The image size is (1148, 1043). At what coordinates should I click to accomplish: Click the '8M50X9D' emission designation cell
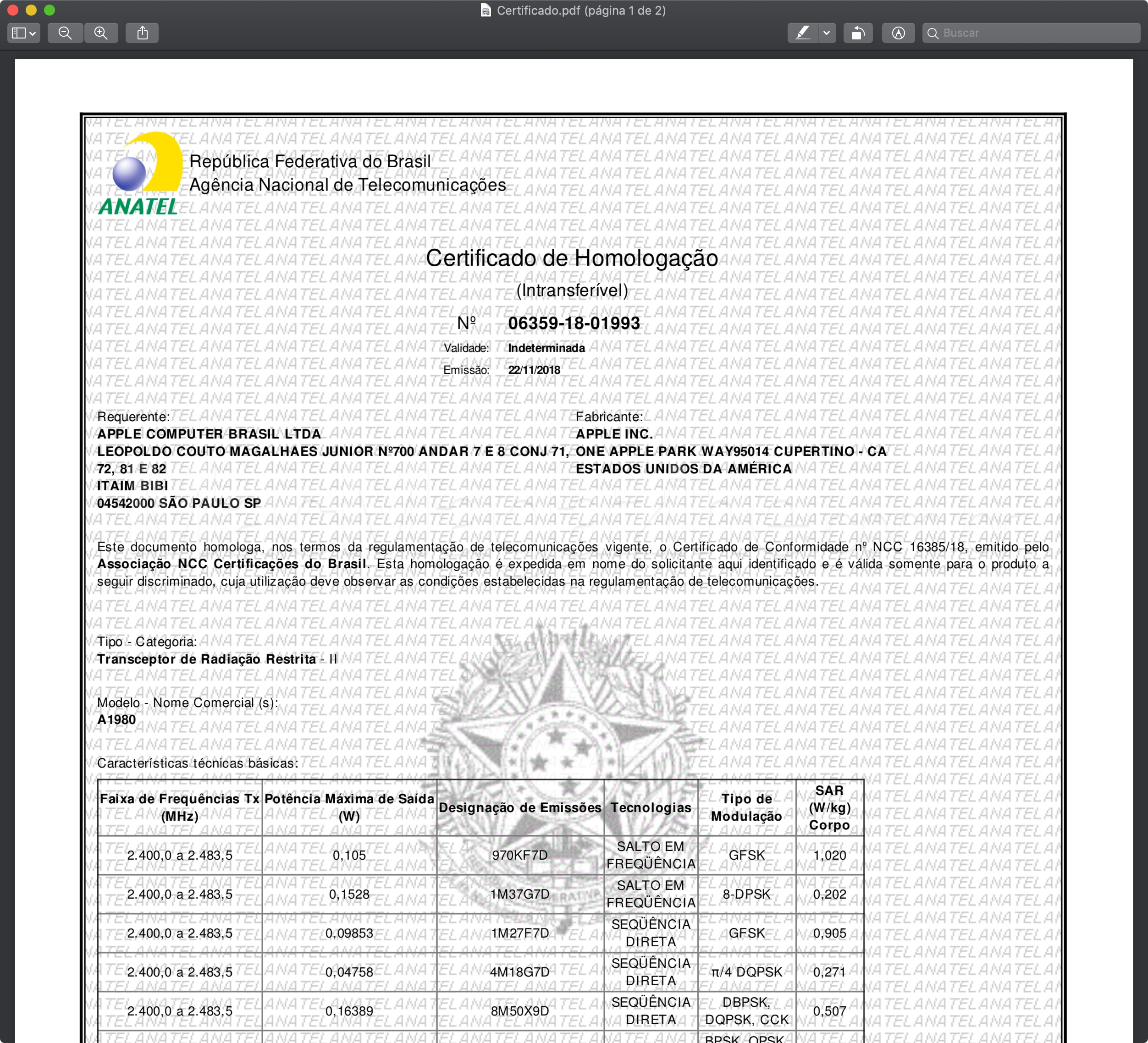tap(520, 1011)
